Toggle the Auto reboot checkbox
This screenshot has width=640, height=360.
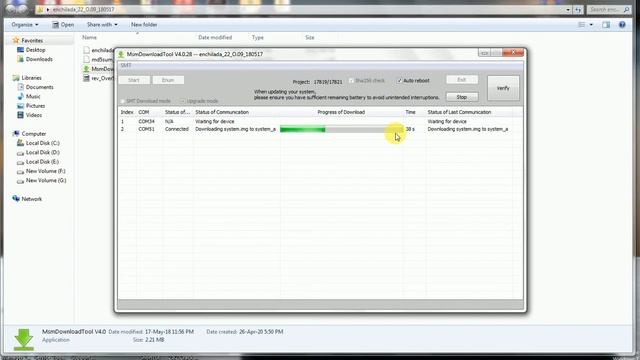point(400,81)
